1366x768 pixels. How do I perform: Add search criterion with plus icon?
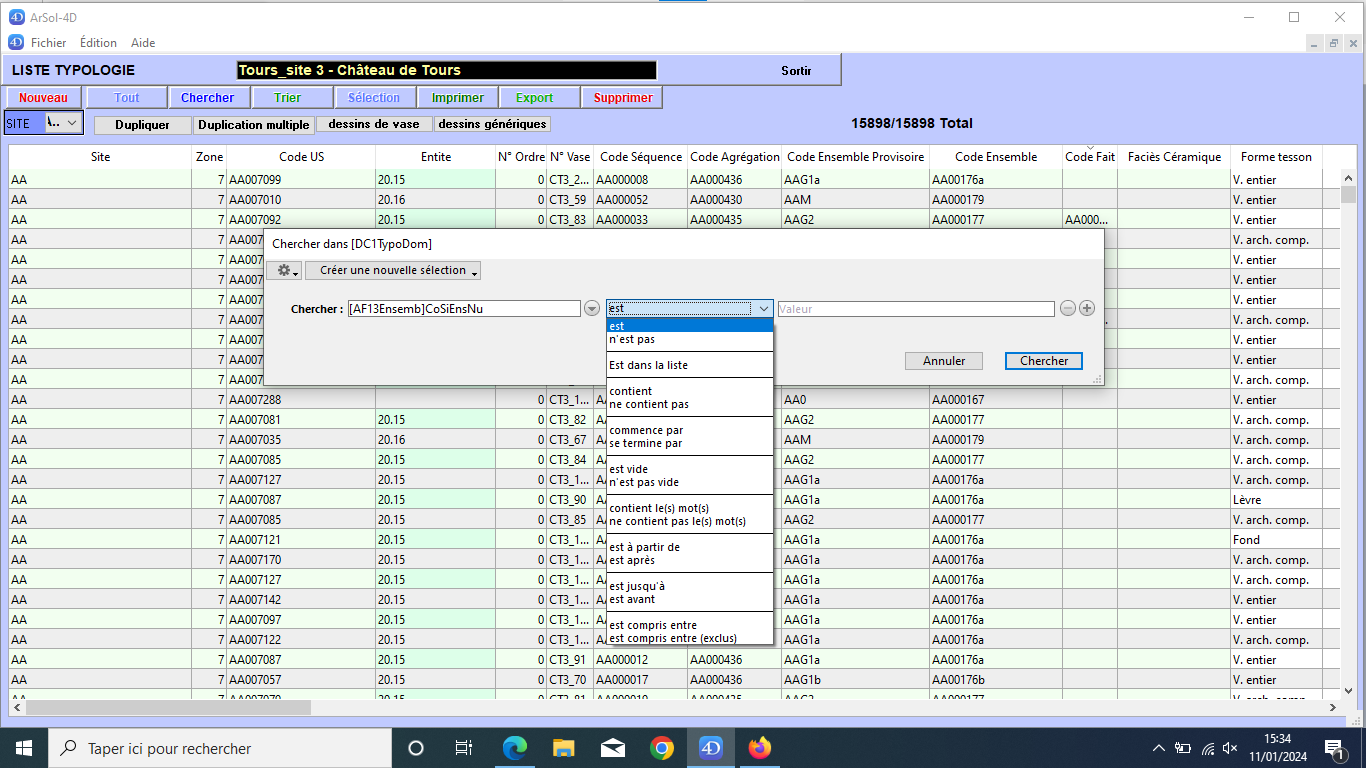click(1087, 309)
